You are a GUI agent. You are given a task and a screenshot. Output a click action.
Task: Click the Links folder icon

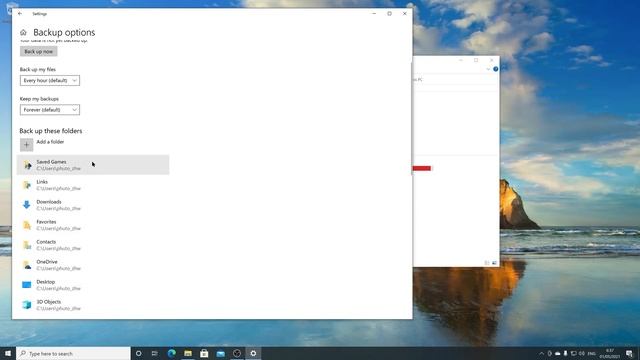pyautogui.click(x=27, y=185)
